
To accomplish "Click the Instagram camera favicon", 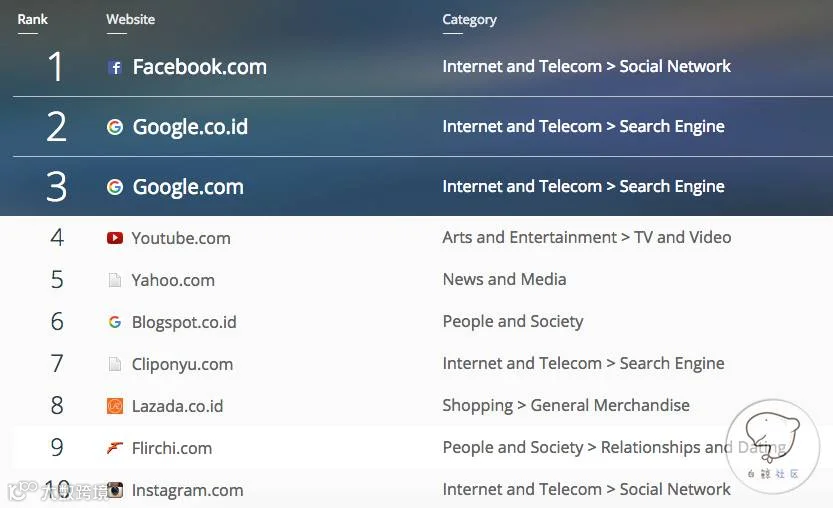I will click(115, 490).
